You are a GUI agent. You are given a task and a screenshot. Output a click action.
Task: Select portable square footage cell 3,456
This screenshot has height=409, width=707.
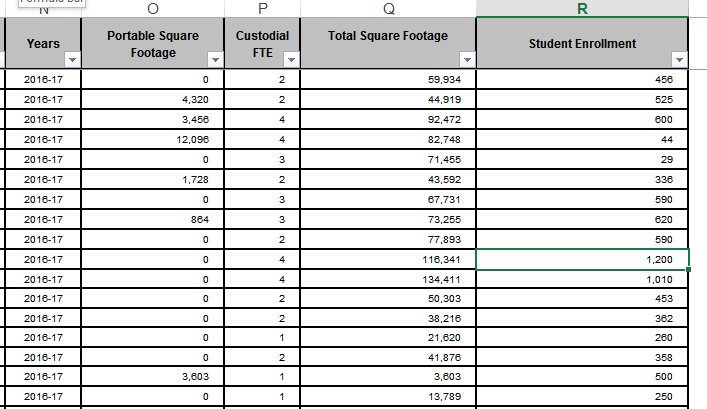(153, 119)
